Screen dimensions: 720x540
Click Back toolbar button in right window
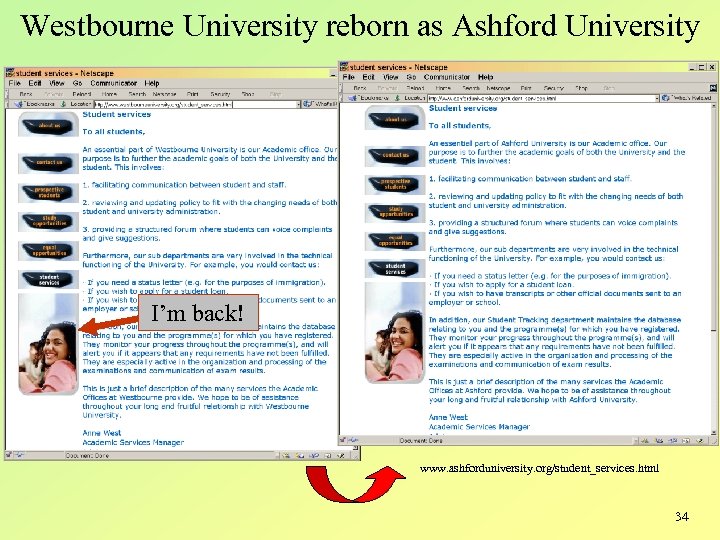[x=360, y=88]
